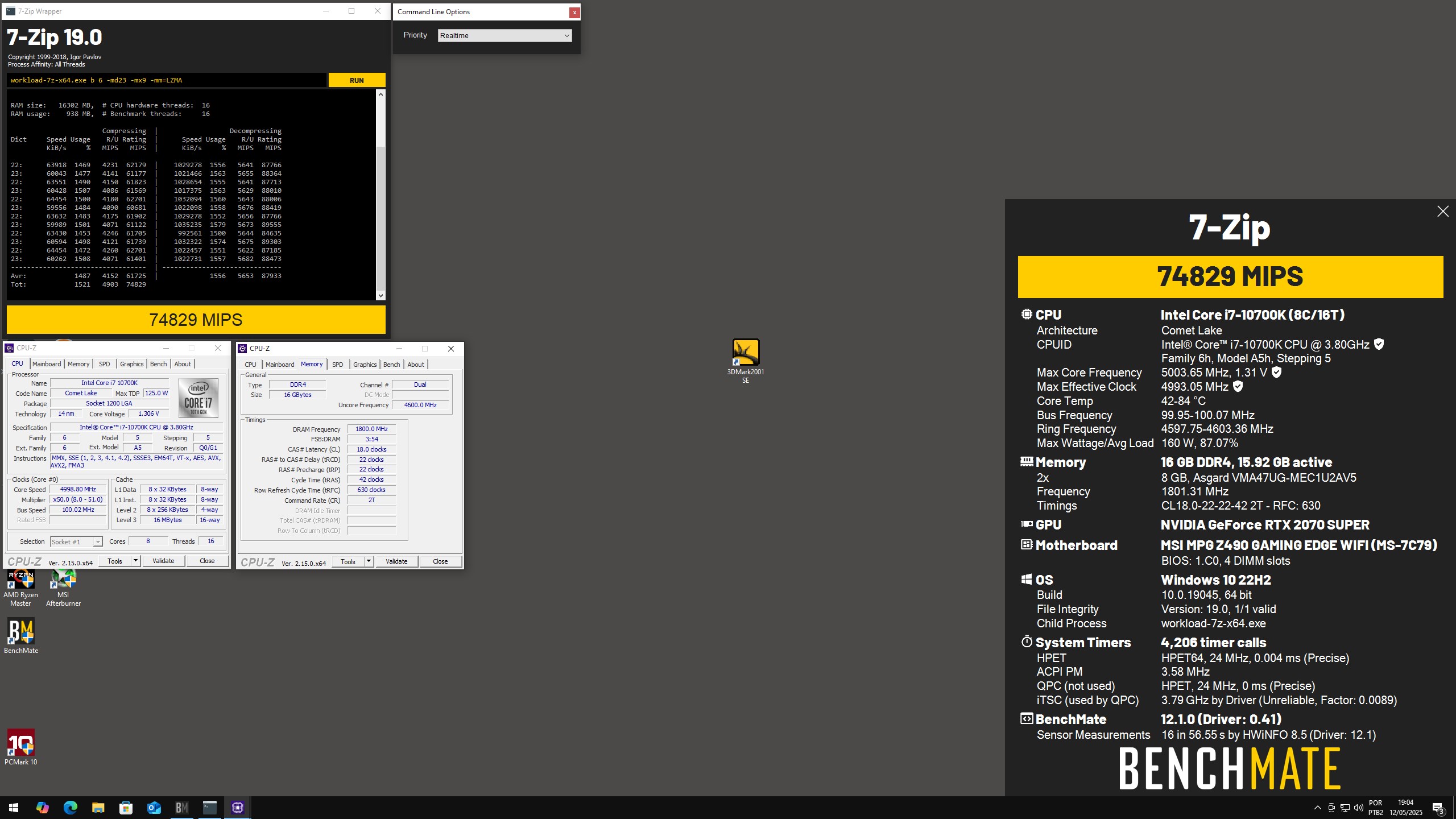
Task: Close the BenchMate 7-Zip result panel
Action: tap(1443, 212)
